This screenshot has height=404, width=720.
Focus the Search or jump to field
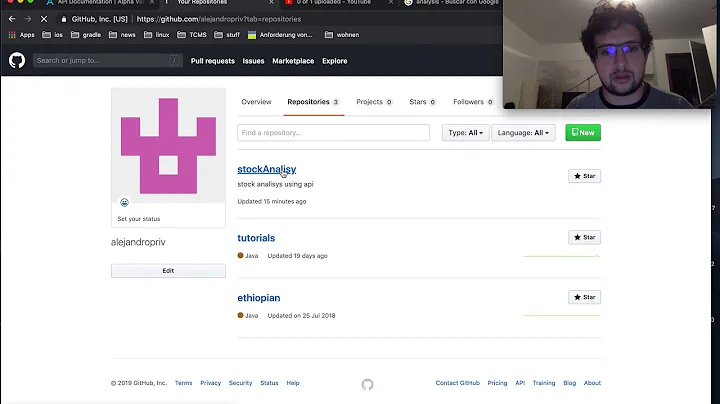[x=108, y=61]
